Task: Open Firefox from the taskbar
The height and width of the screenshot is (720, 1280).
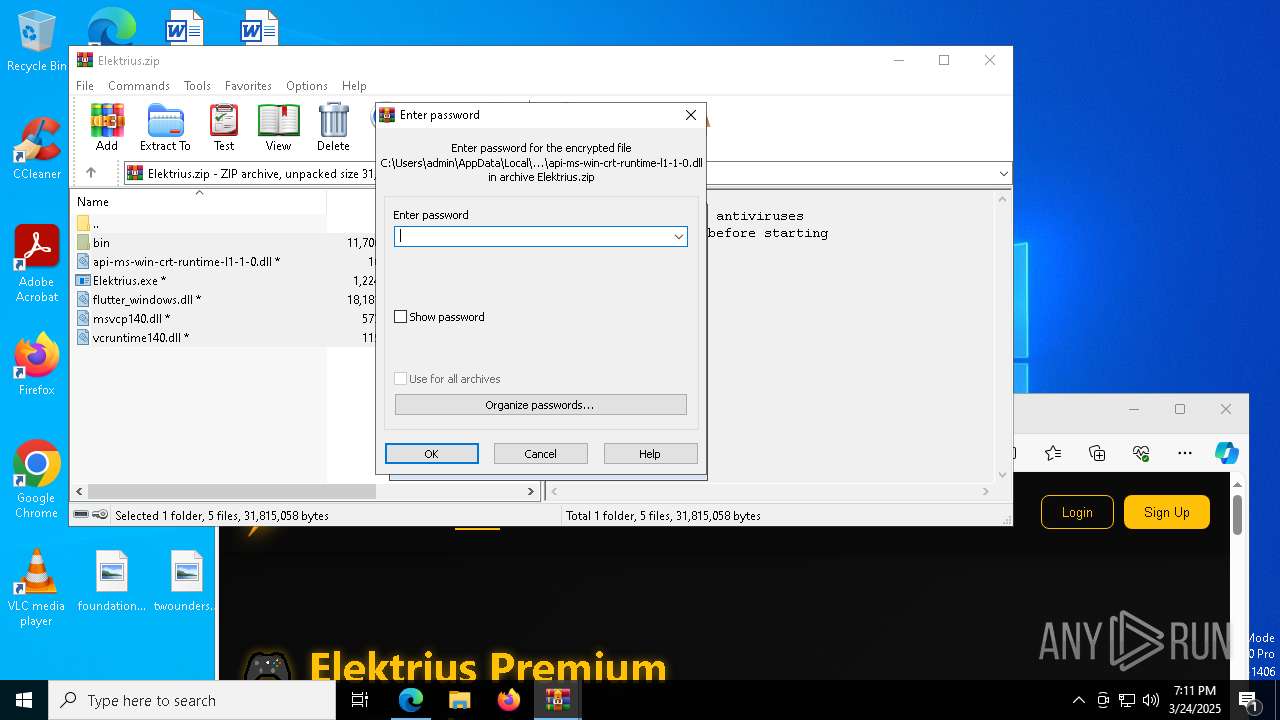Action: tap(508, 700)
